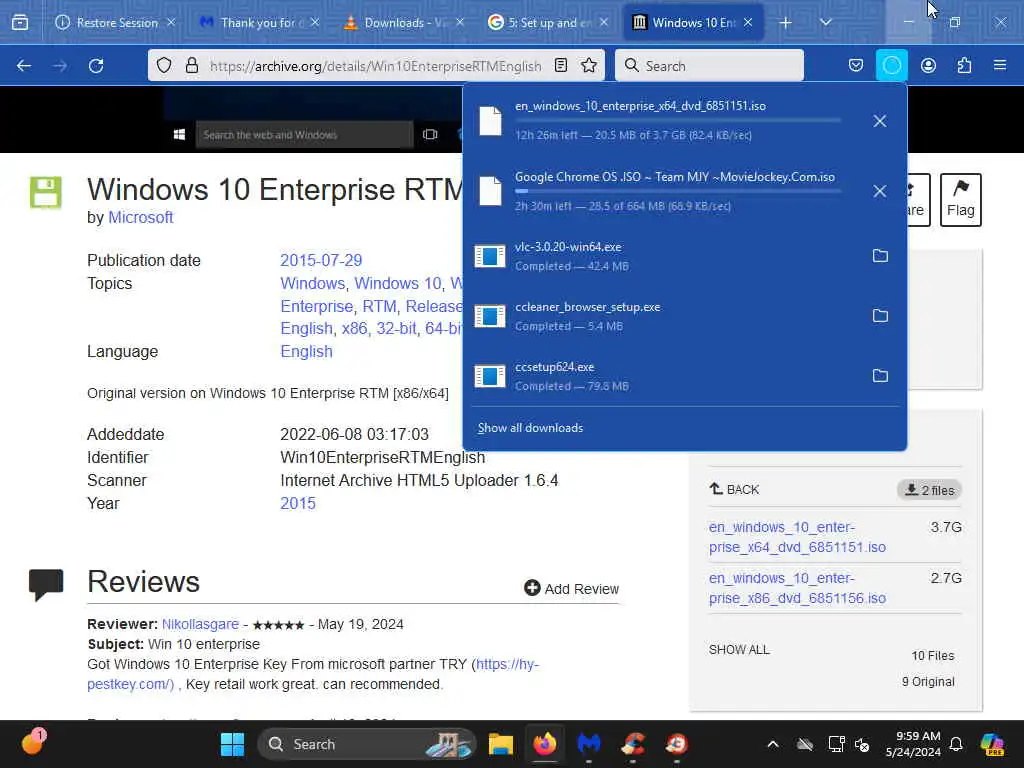
Task: Show vlc-3.0.20-win64.exe in folder
Action: tap(880, 256)
